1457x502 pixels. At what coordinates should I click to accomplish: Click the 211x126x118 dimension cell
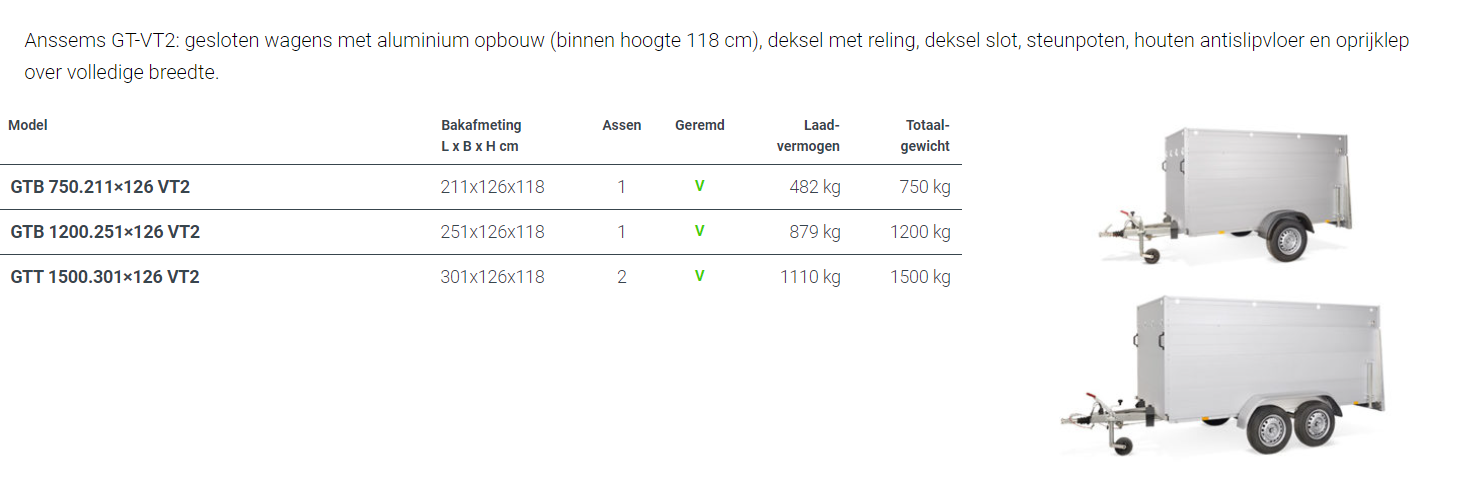click(x=493, y=187)
